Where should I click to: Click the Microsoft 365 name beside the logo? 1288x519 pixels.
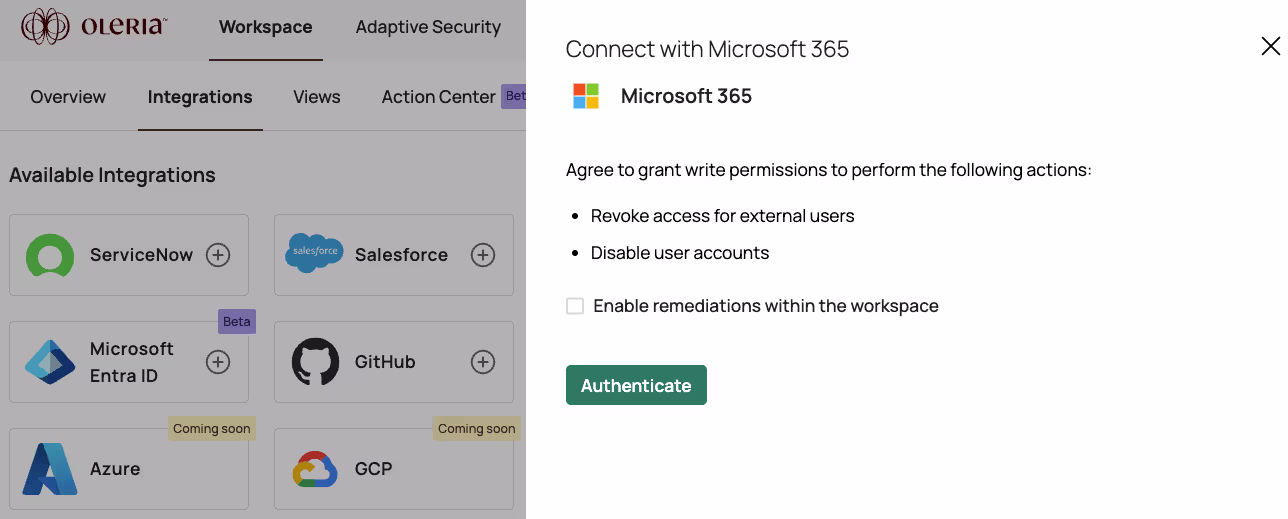pos(686,96)
